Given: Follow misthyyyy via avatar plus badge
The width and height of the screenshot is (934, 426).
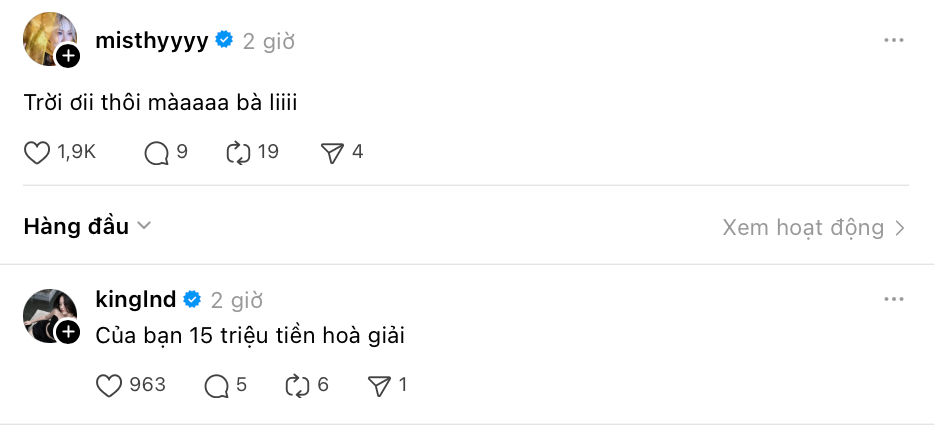Looking at the screenshot, I should [68, 57].
